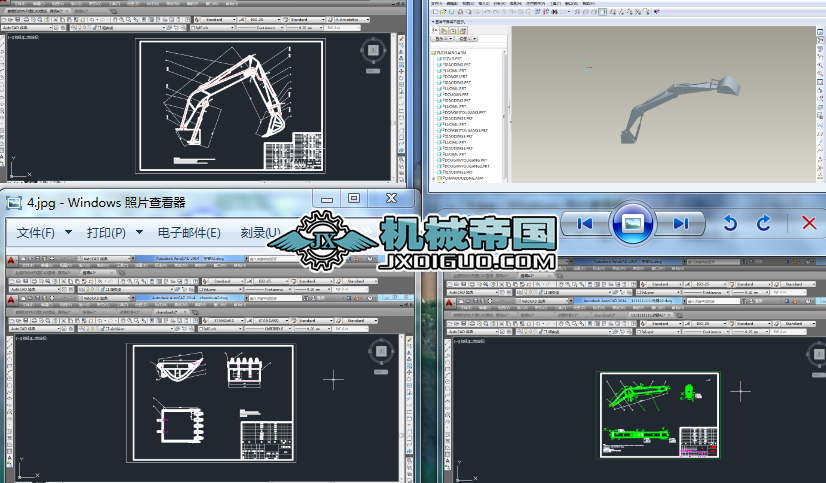The width and height of the screenshot is (826, 483).
Task: Open the 打印(P) menu in Photo Viewer
Action: point(106,232)
